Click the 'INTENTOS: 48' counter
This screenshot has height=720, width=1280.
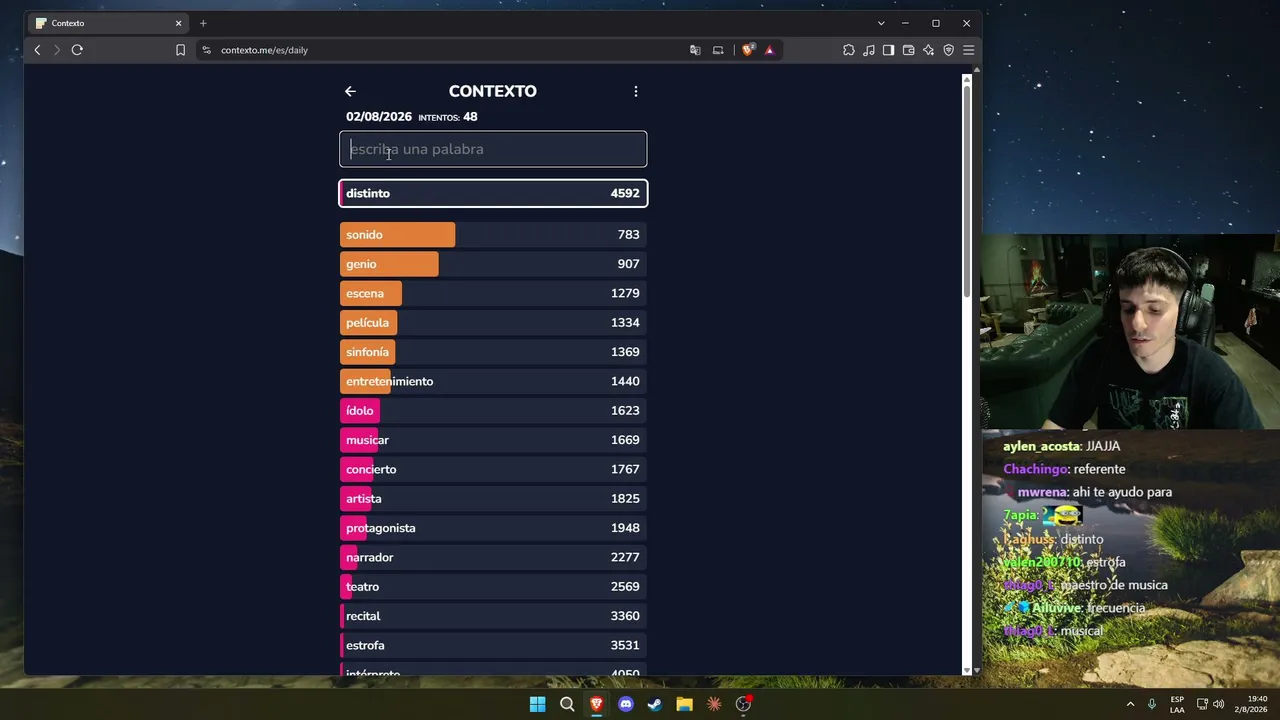pos(448,117)
